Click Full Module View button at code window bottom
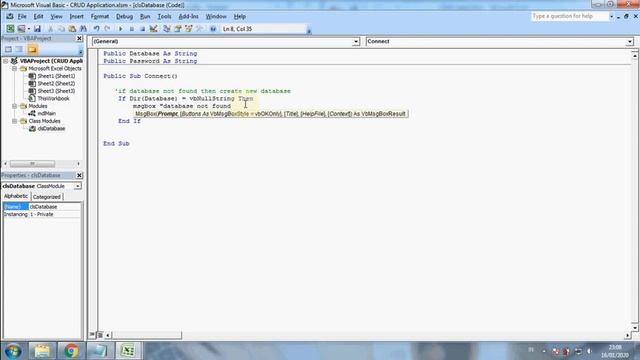The height and width of the screenshot is (360, 640). pos(100,335)
